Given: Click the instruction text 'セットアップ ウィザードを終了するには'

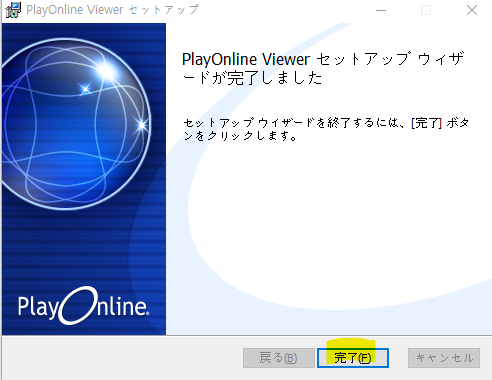Looking at the screenshot, I should click(x=291, y=123).
